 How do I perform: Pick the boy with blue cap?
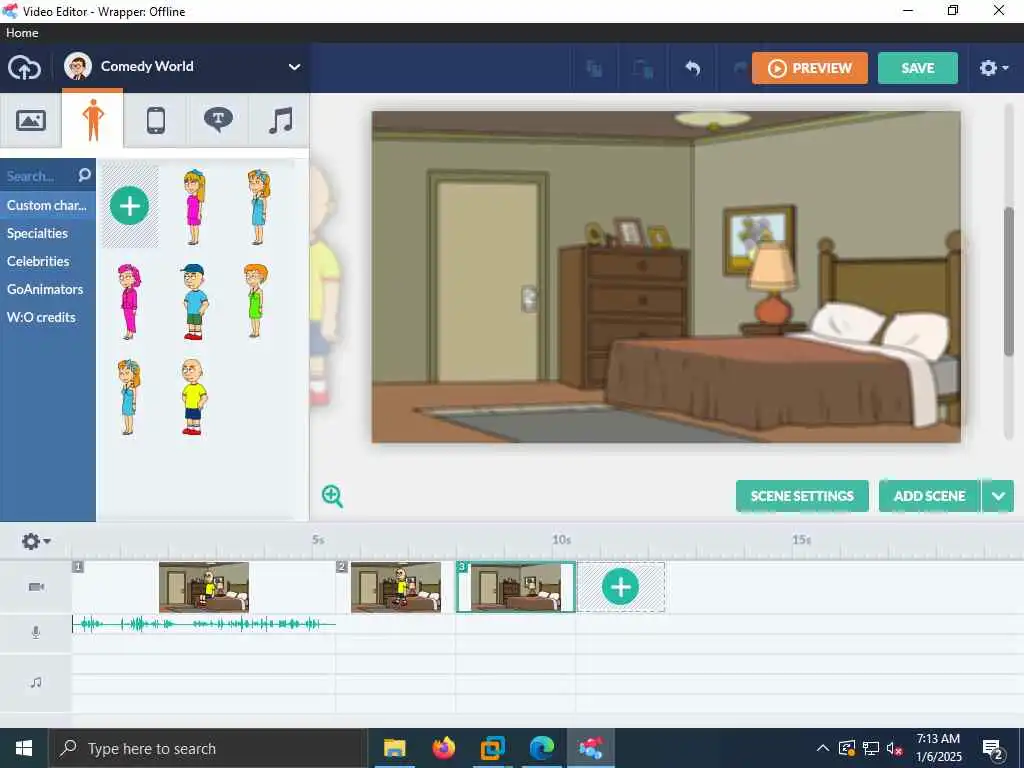194,302
